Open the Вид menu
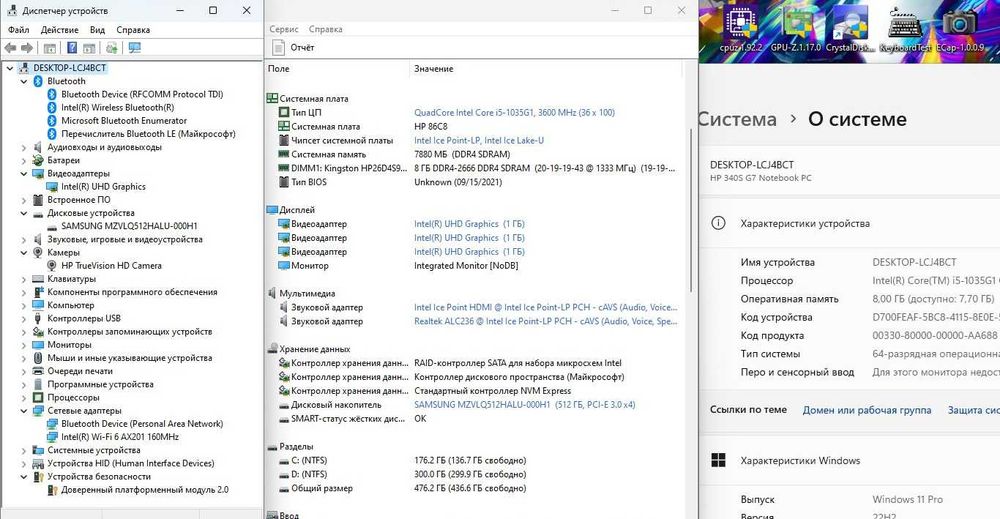This screenshot has width=1000, height=519. (97, 29)
